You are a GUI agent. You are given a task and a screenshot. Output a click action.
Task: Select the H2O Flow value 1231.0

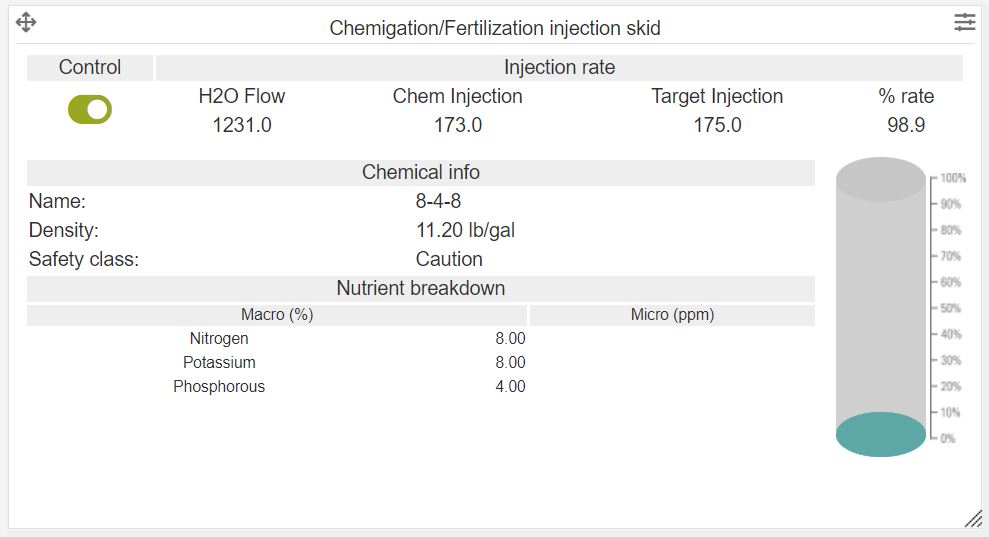point(242,125)
